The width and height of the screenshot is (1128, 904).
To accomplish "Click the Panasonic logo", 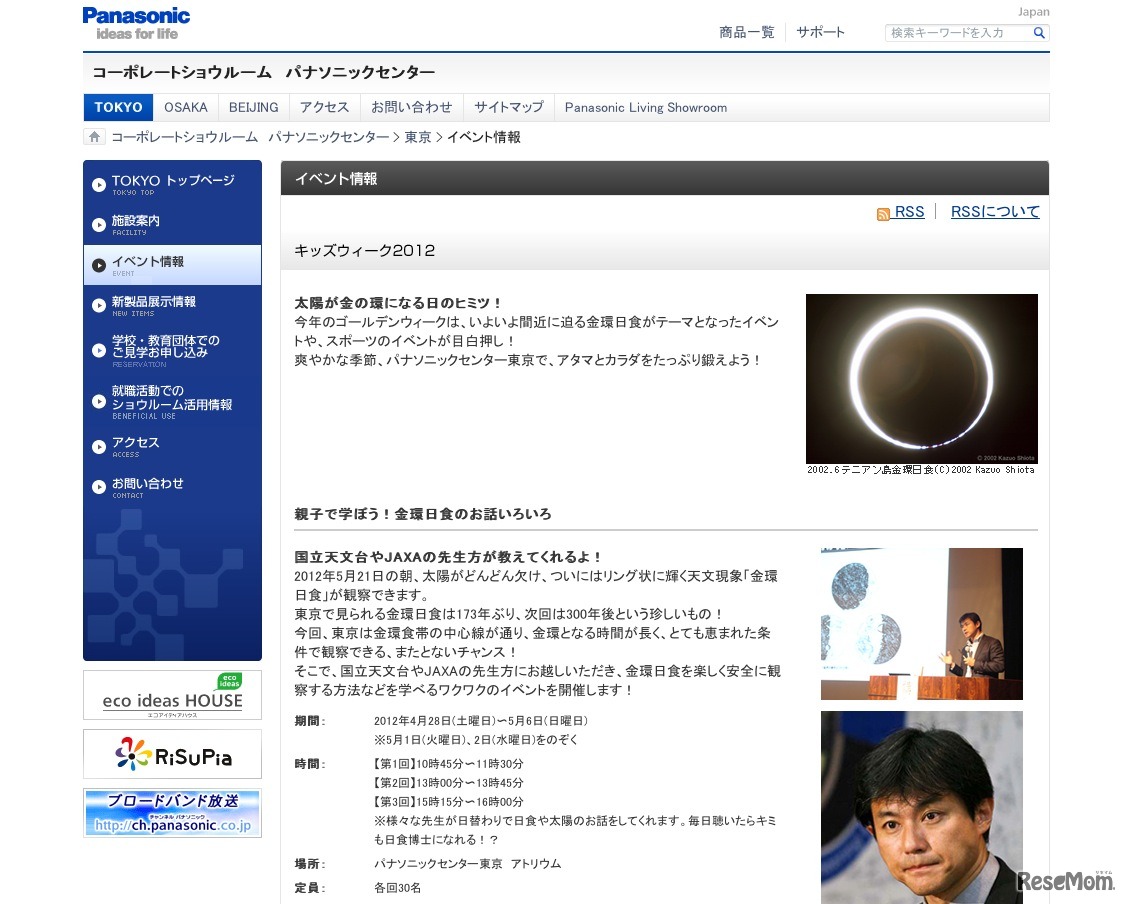I will pyautogui.click(x=136, y=22).
